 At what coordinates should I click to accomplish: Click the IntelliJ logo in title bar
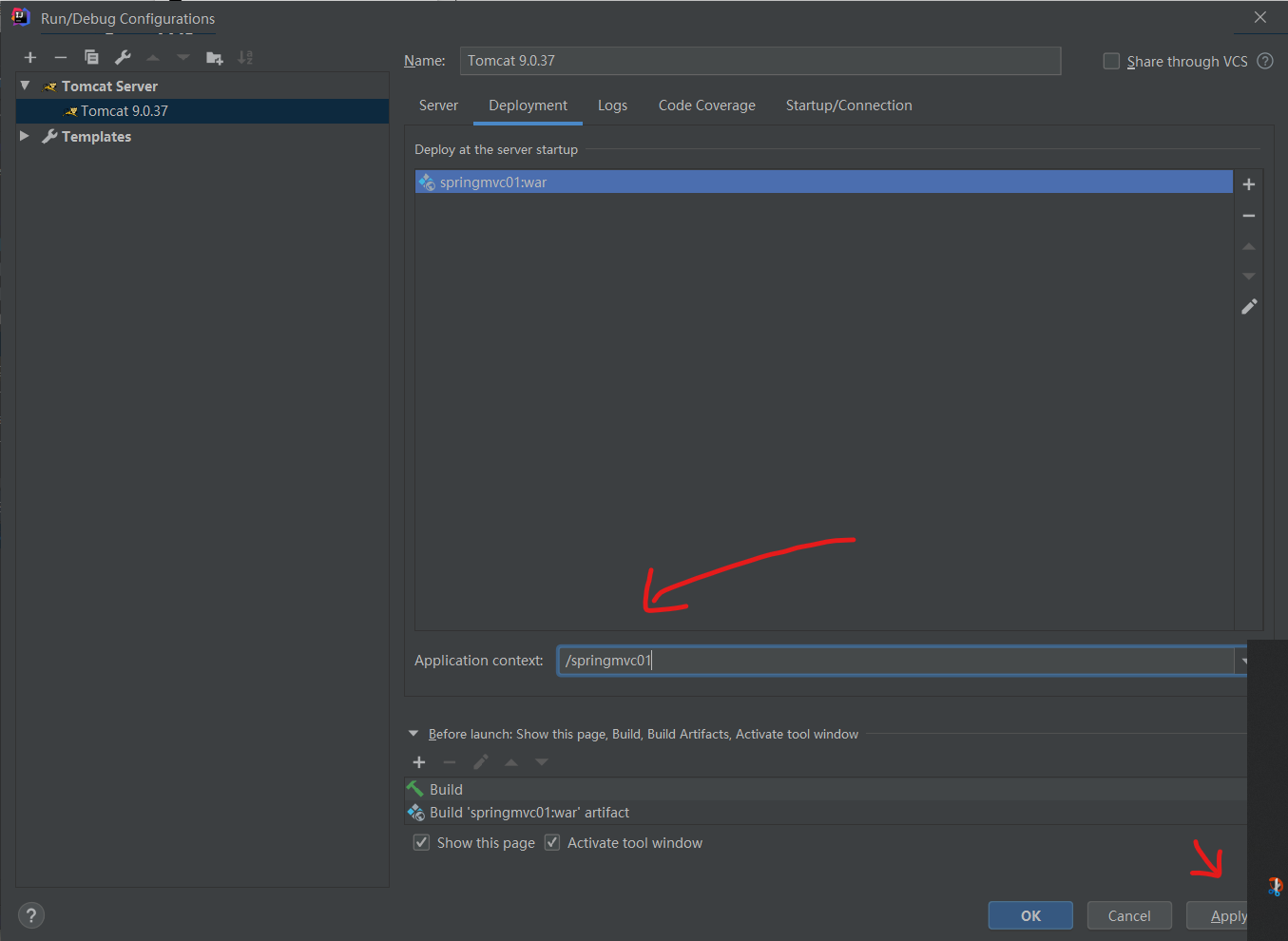coord(21,17)
